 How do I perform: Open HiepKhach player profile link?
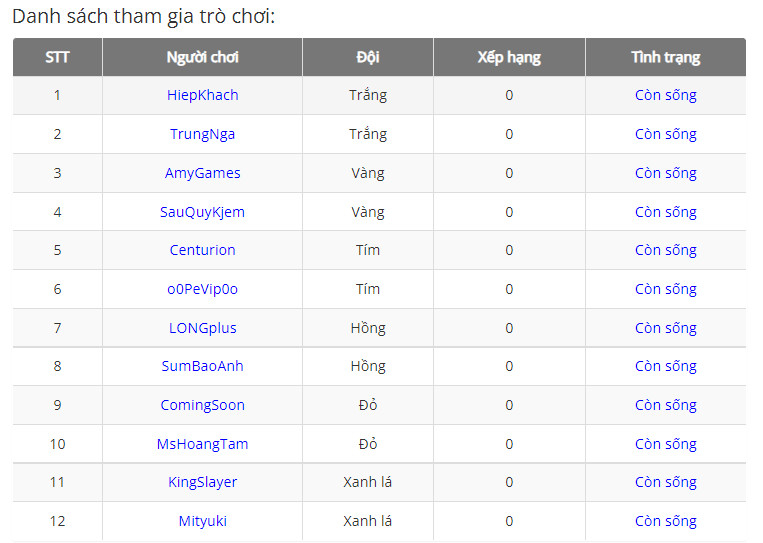[202, 95]
